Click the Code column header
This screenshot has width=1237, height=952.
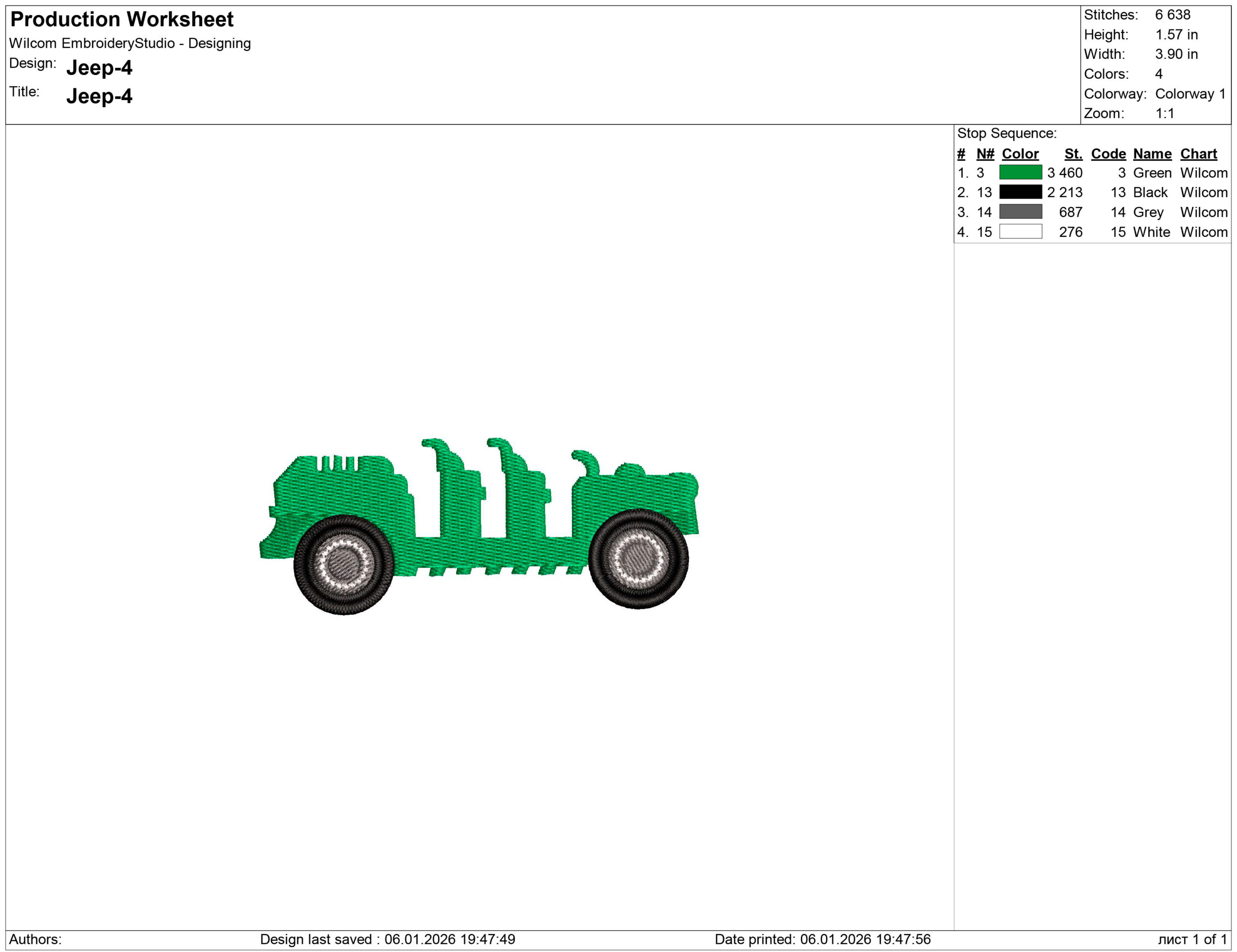[x=1108, y=154]
